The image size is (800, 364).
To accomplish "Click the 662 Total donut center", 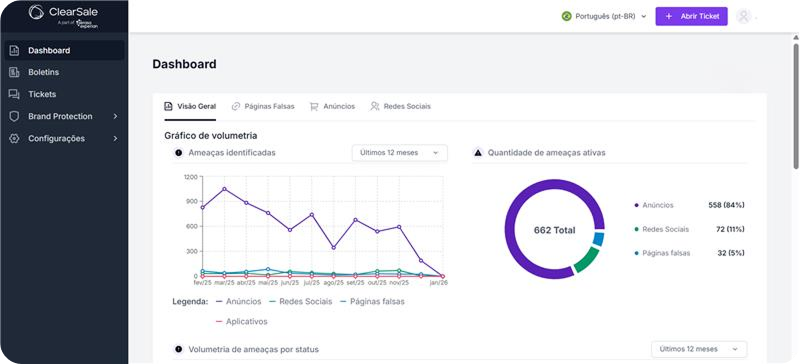I will point(555,230).
